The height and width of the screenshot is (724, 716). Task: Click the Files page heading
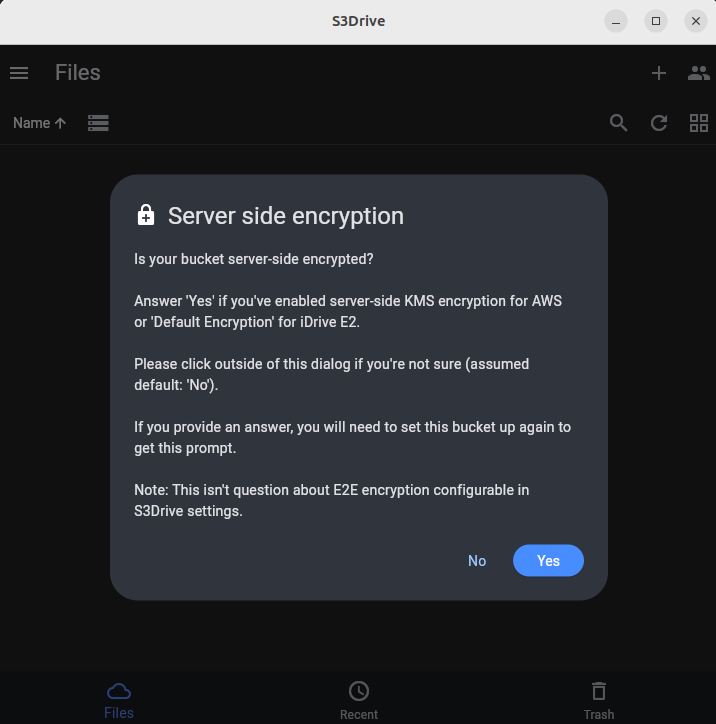(78, 72)
